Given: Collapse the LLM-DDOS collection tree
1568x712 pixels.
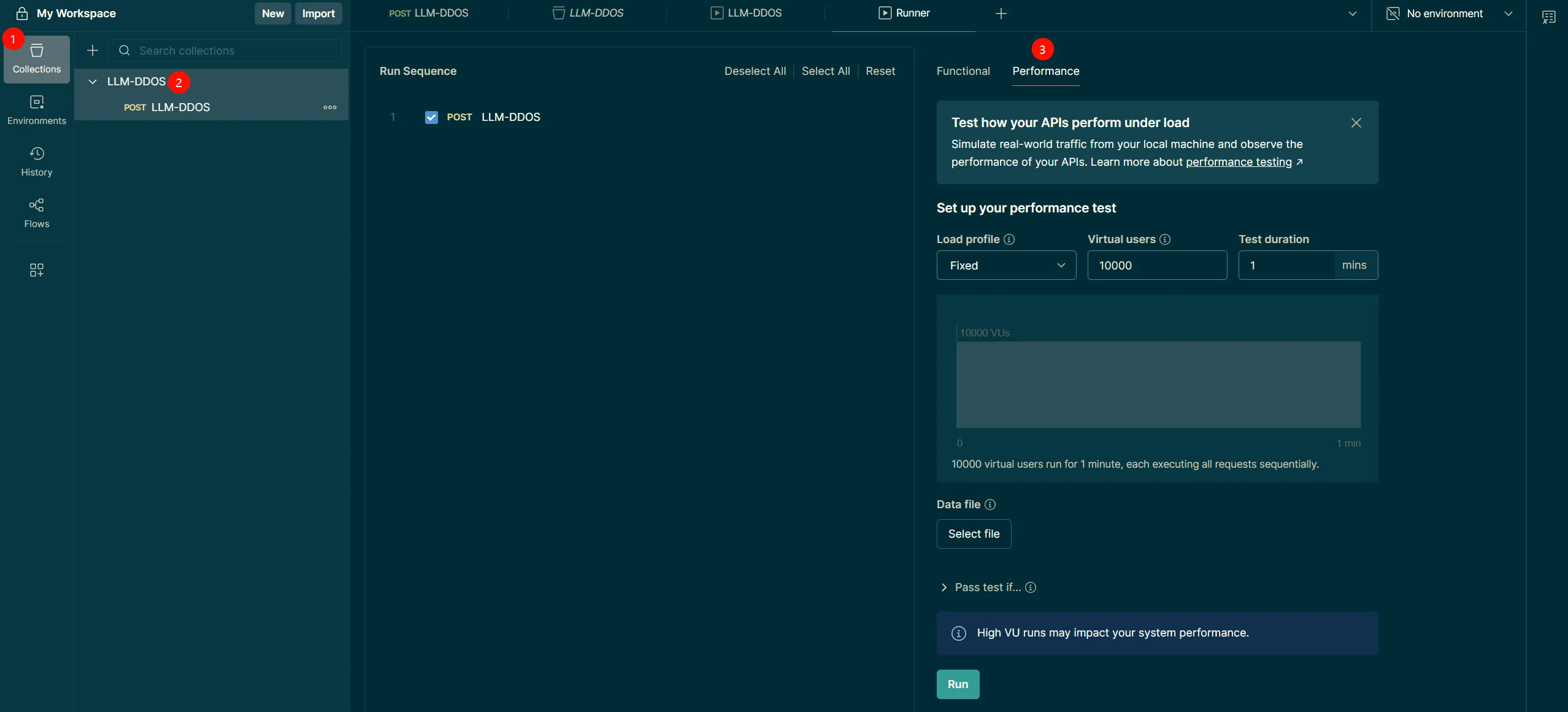Looking at the screenshot, I should (93, 82).
